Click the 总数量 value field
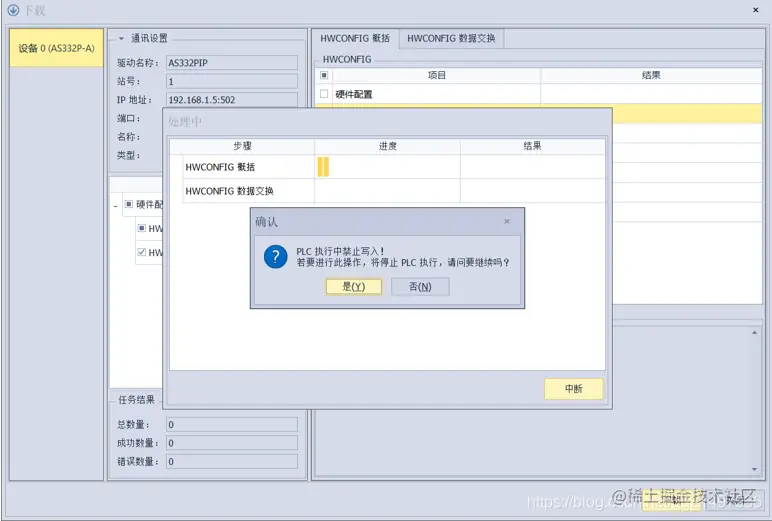772x521 pixels. (x=232, y=424)
